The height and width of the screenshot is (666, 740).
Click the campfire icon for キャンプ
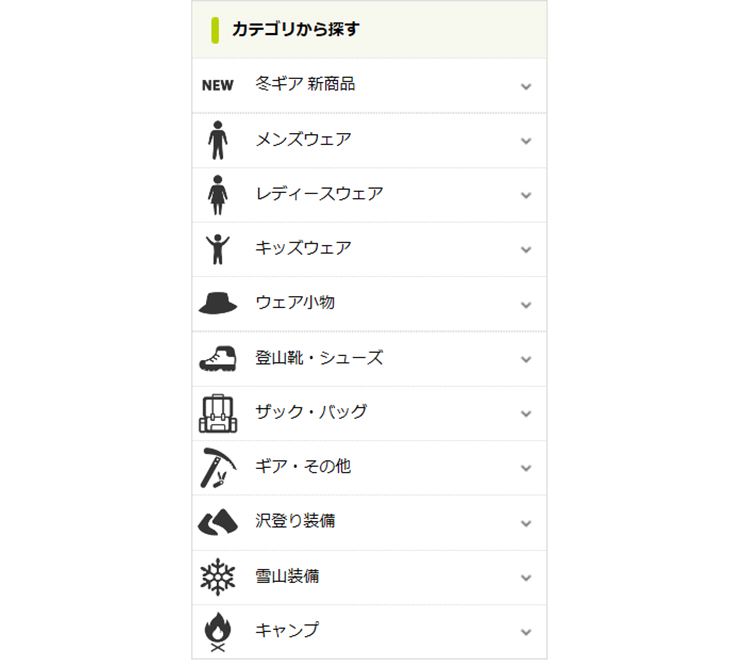click(218, 631)
